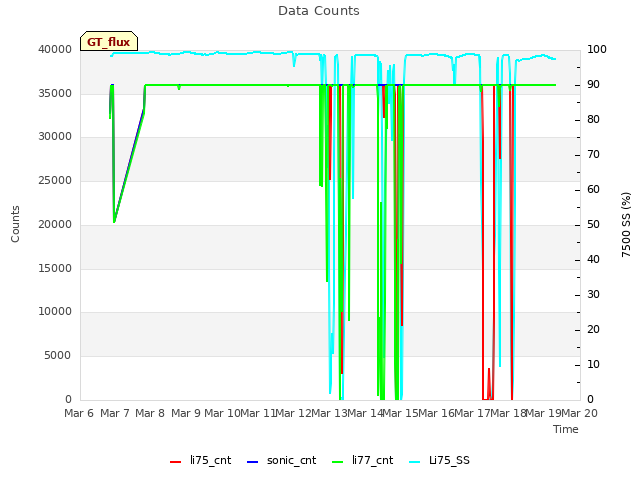
Task: Click the Mar 20 date tick
Action: [x=580, y=413]
